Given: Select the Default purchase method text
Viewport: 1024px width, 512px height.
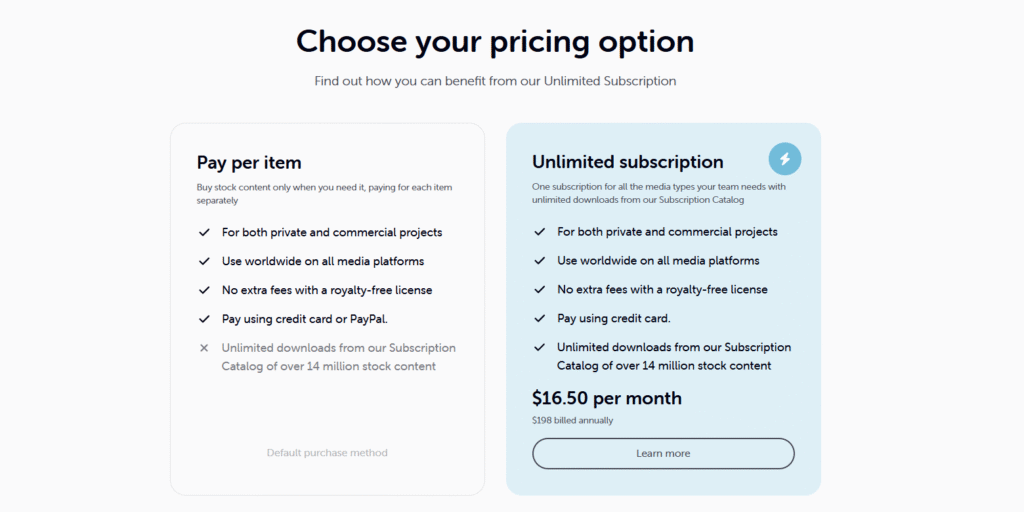Looking at the screenshot, I should tap(327, 453).
